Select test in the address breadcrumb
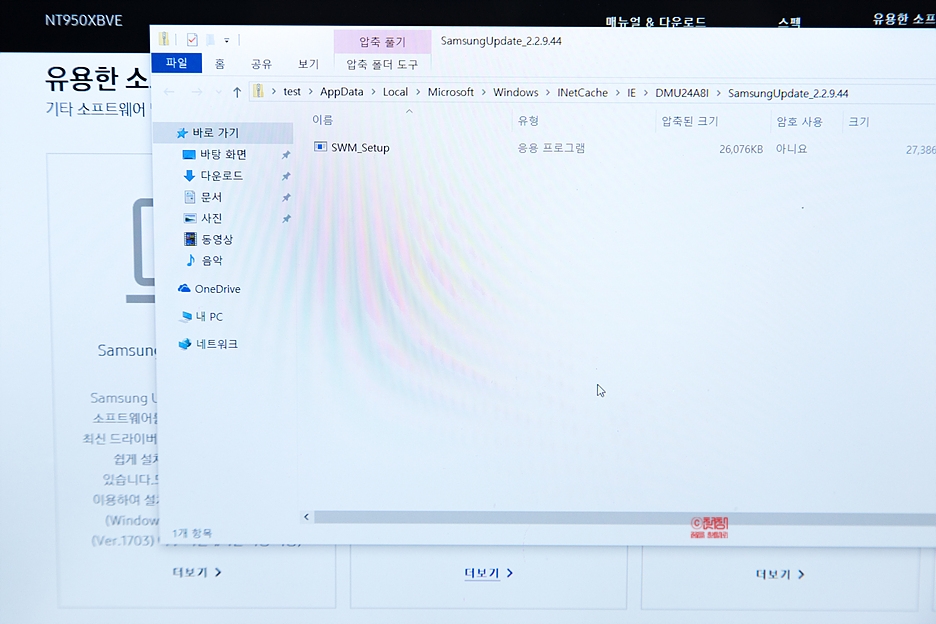The width and height of the screenshot is (936, 624). click(x=292, y=91)
